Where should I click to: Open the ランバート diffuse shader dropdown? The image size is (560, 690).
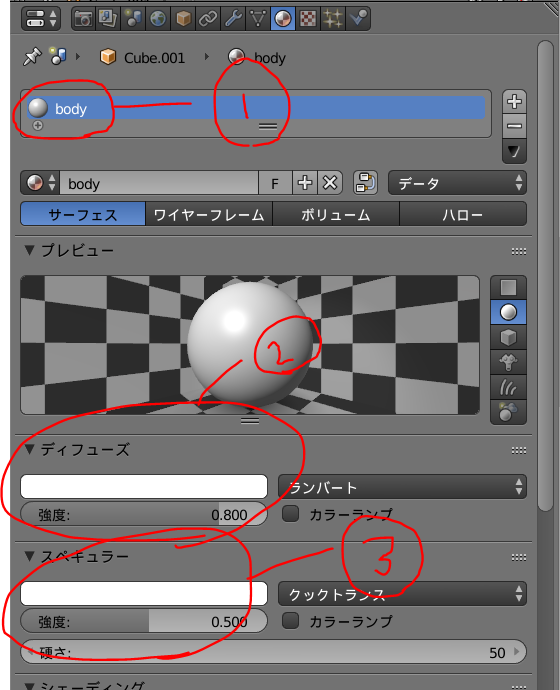(402, 486)
